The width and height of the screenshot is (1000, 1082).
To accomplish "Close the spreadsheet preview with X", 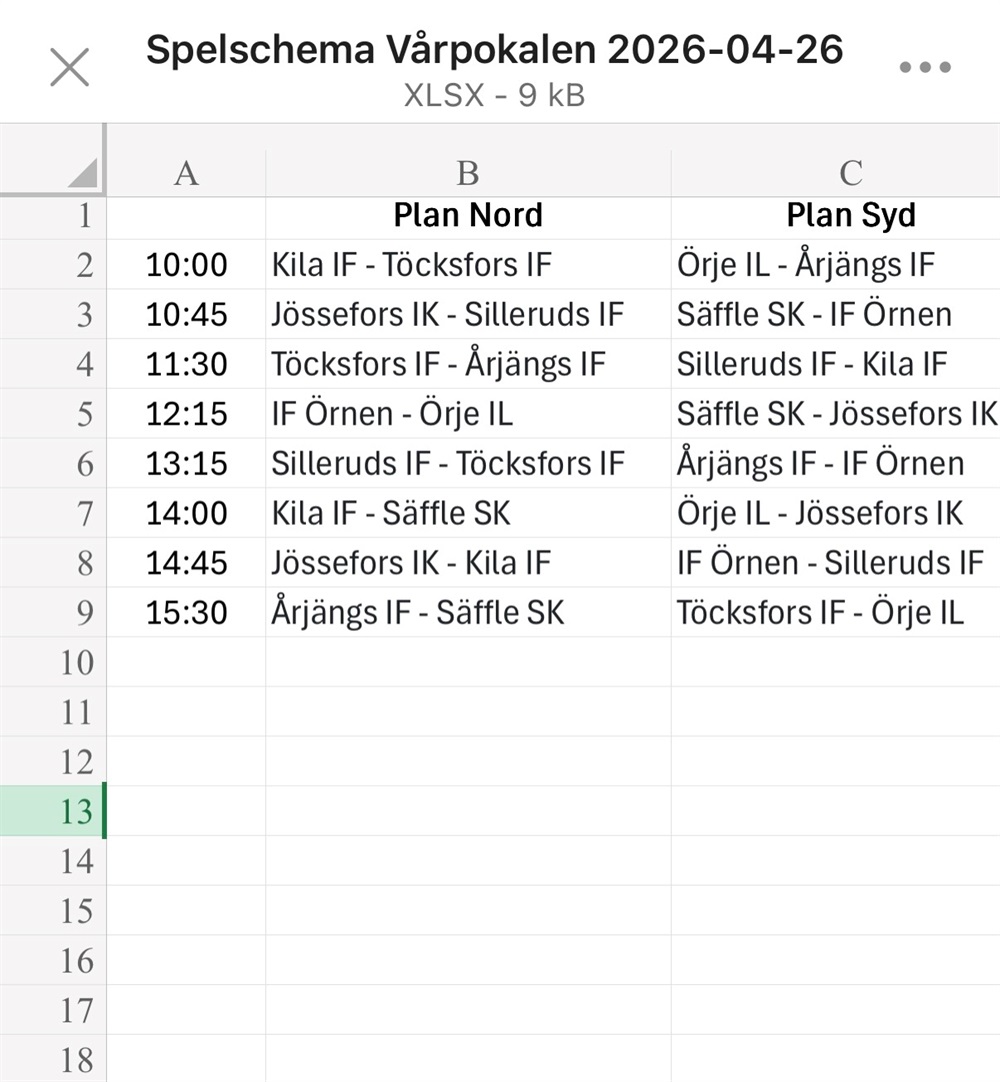I will click(70, 68).
